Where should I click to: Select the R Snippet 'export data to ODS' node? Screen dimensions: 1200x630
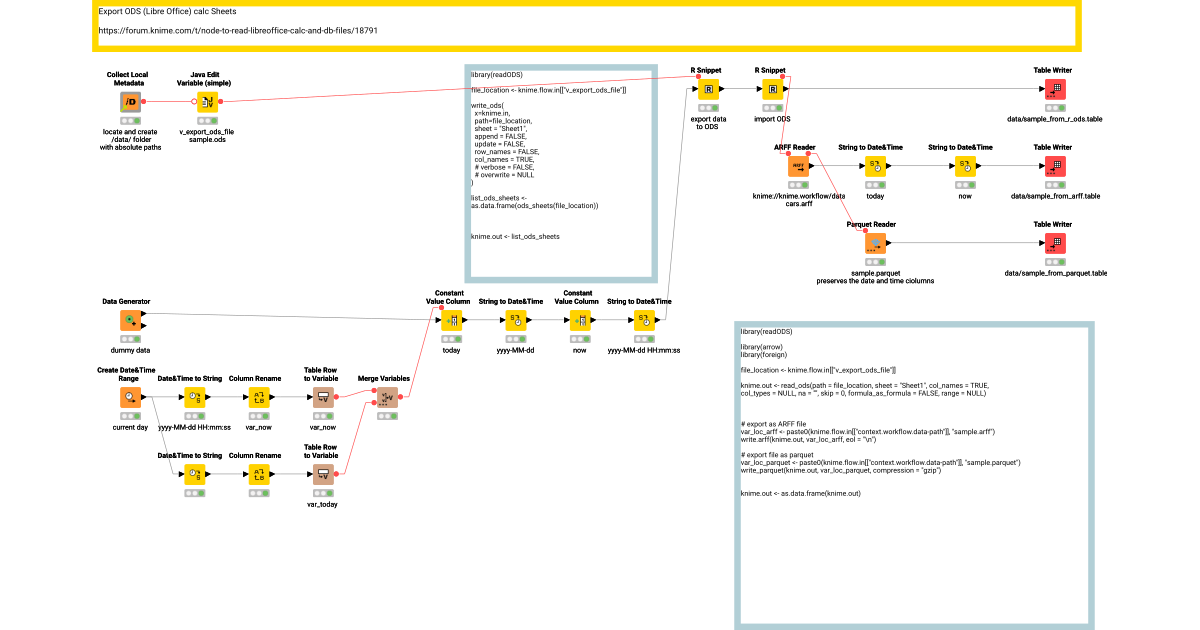tap(707, 90)
